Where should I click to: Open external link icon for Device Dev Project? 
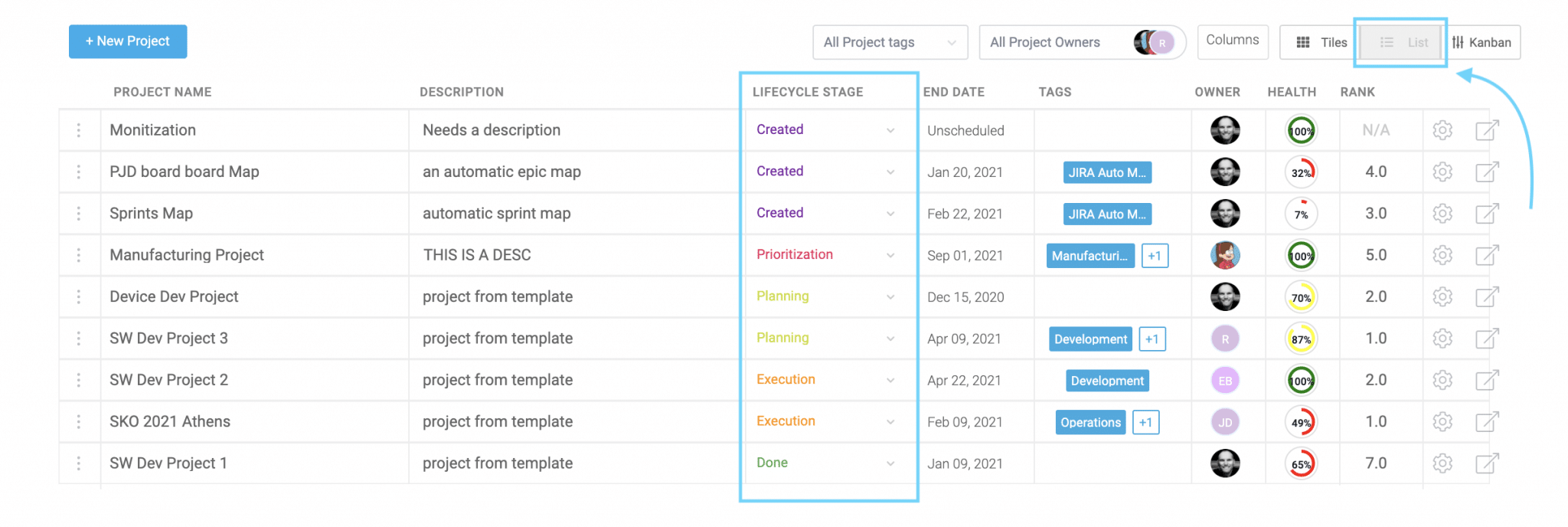pos(1487,296)
